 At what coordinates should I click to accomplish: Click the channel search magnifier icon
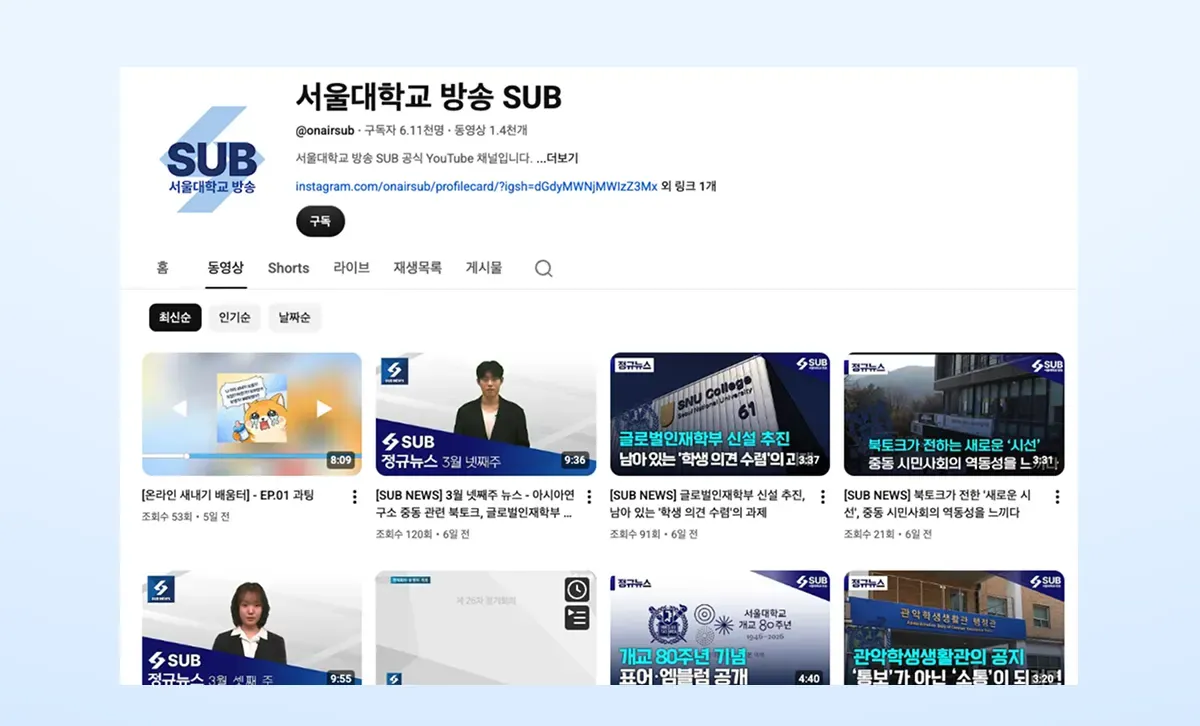pos(543,268)
